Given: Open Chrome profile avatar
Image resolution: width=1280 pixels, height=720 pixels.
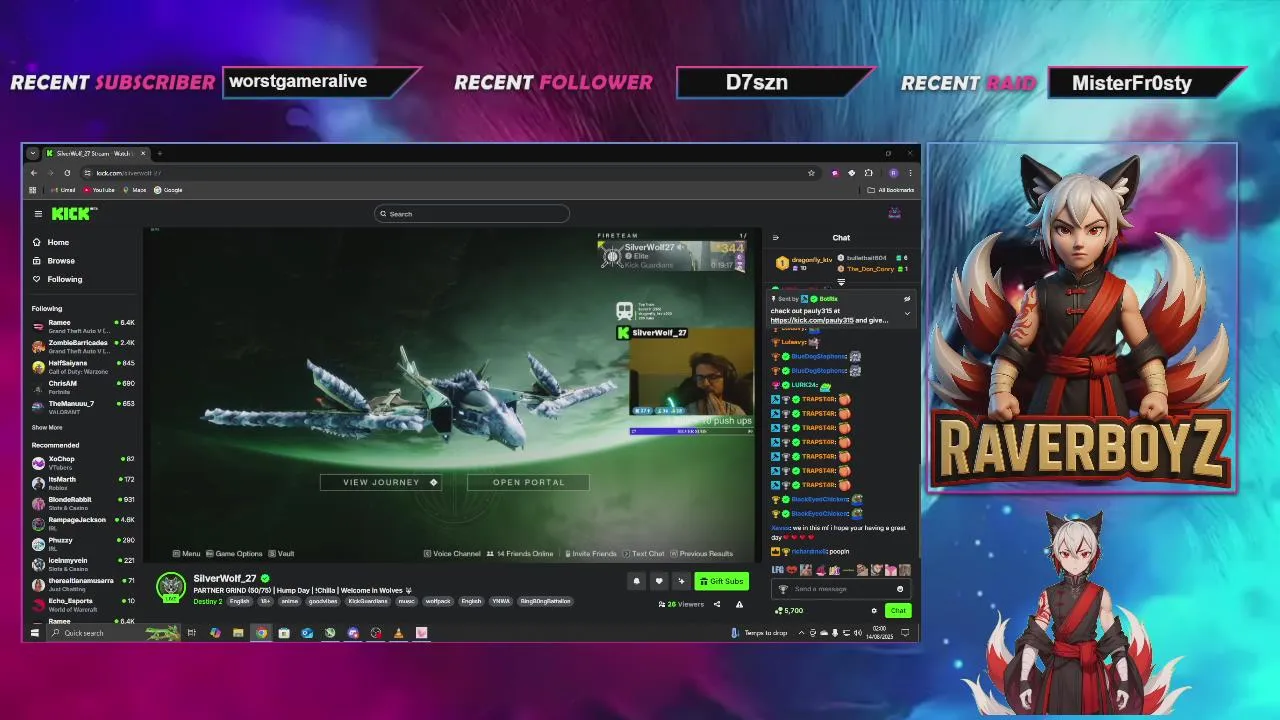Looking at the screenshot, I should coord(893,173).
